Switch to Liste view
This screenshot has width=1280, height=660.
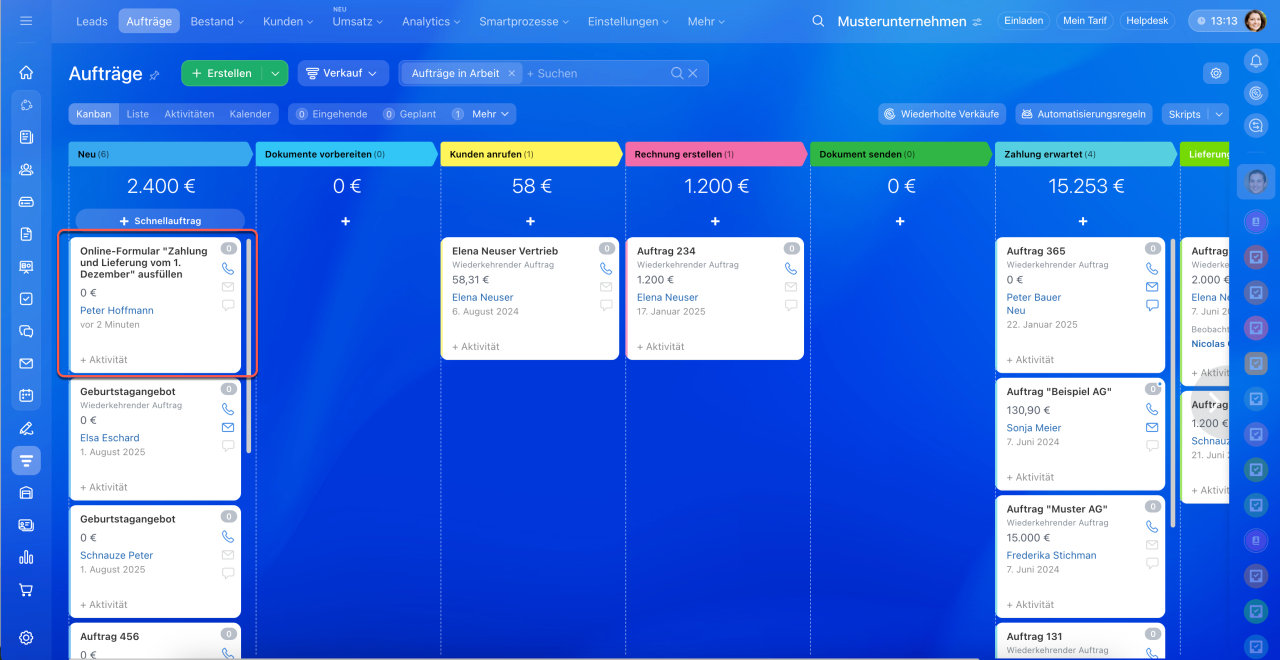[x=137, y=114]
